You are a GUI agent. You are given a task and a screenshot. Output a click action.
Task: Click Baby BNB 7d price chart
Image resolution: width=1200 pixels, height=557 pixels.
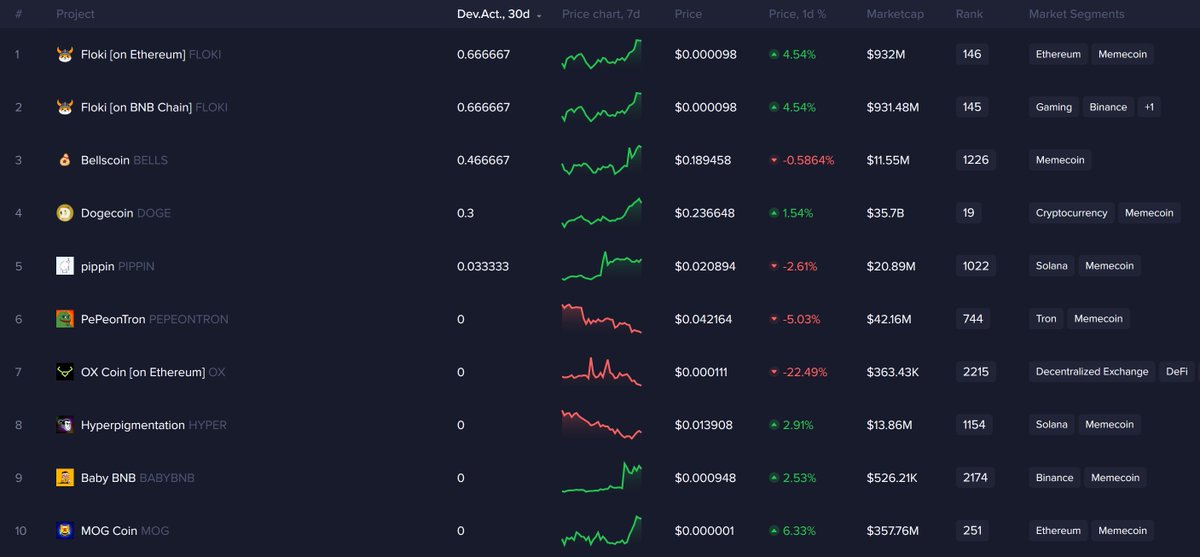[602, 478]
